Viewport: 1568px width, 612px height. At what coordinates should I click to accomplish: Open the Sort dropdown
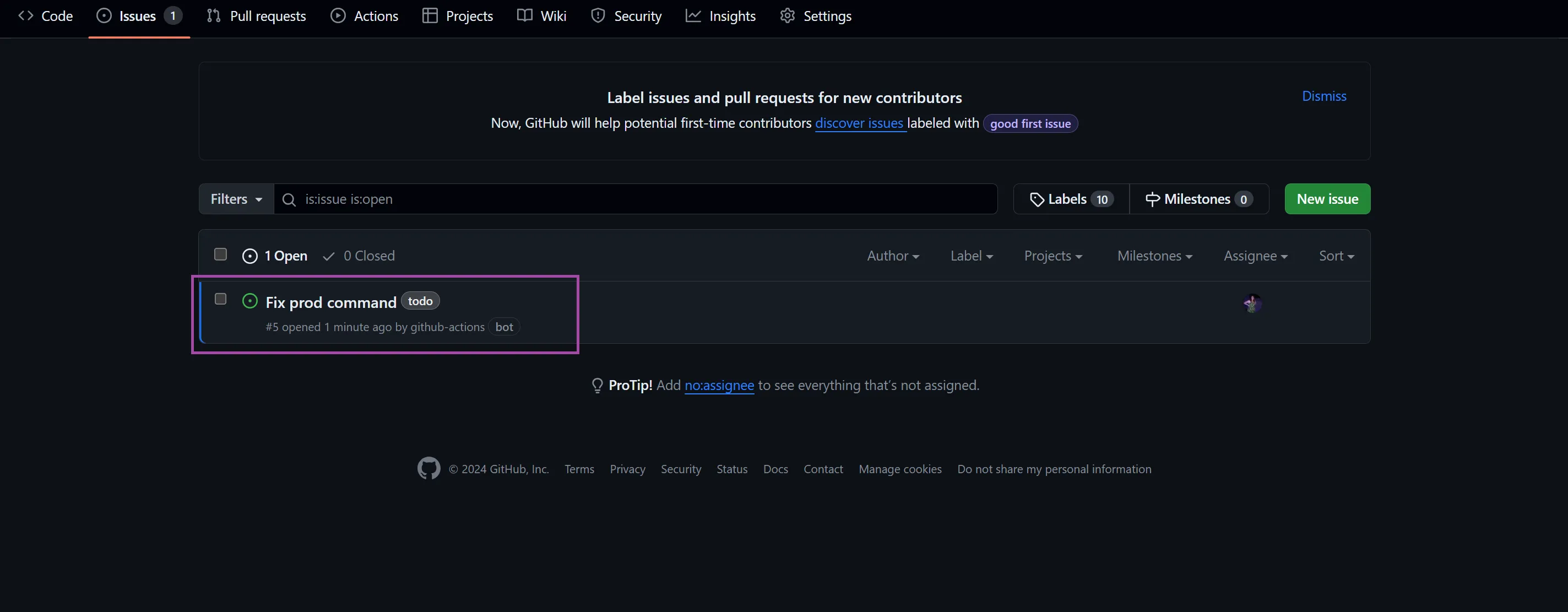point(1336,256)
